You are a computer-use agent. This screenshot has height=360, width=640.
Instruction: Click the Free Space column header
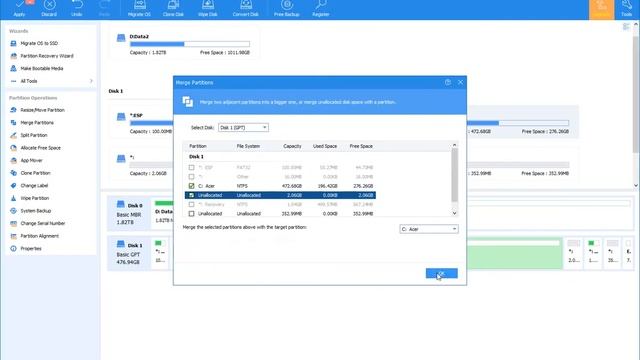click(x=361, y=146)
